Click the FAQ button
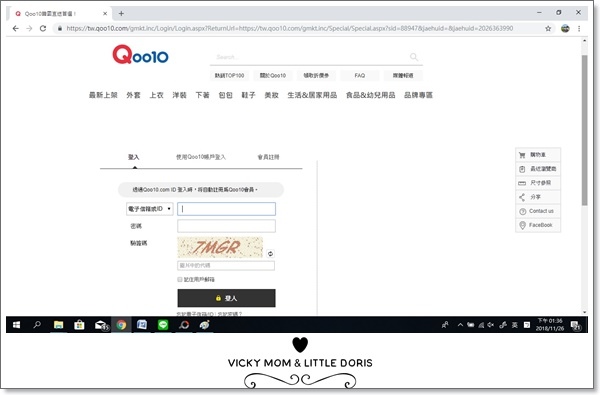Screen dimensions: 600x395 click(x=360, y=75)
